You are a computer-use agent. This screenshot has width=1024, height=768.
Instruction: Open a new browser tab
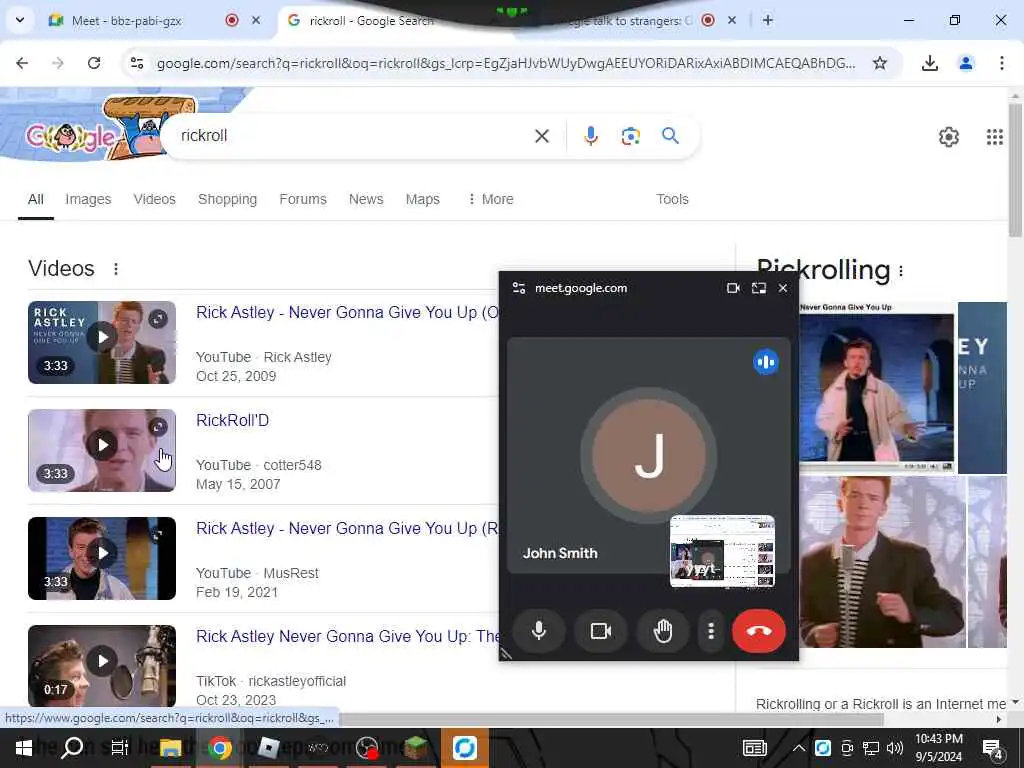(x=768, y=20)
